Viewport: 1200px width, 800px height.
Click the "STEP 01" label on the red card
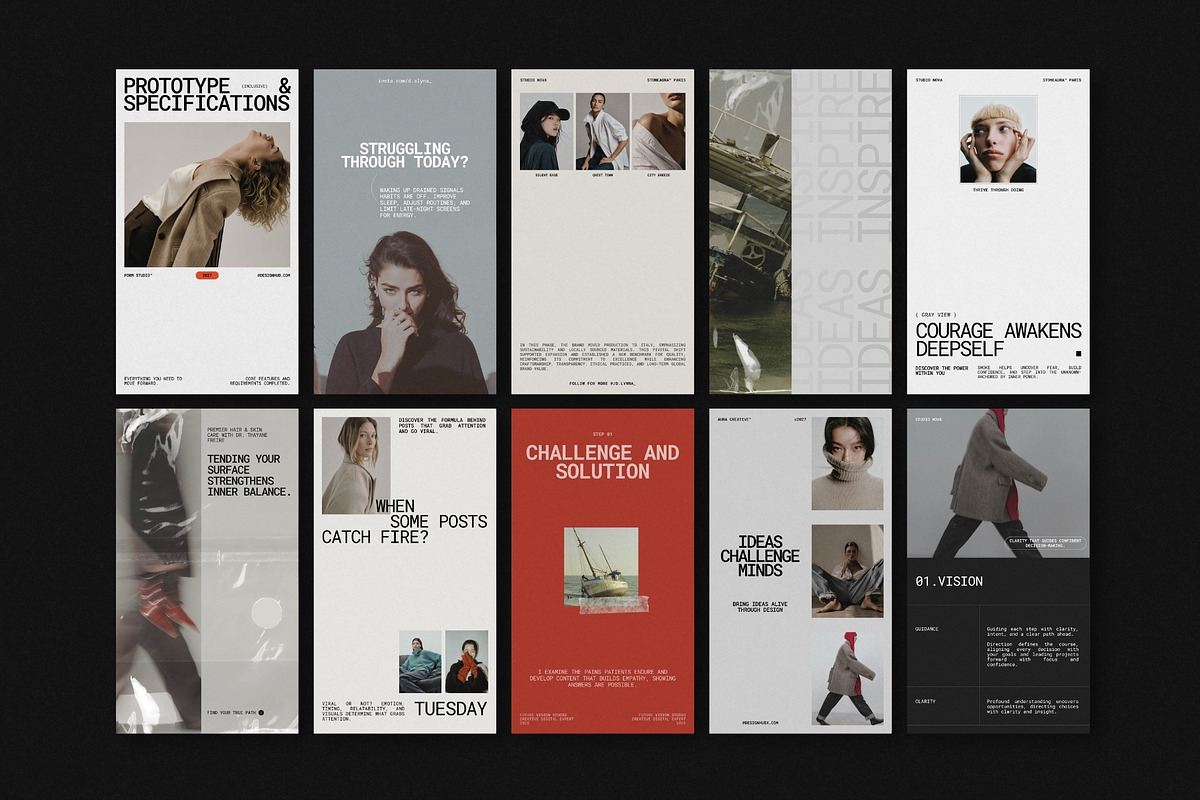[602, 434]
